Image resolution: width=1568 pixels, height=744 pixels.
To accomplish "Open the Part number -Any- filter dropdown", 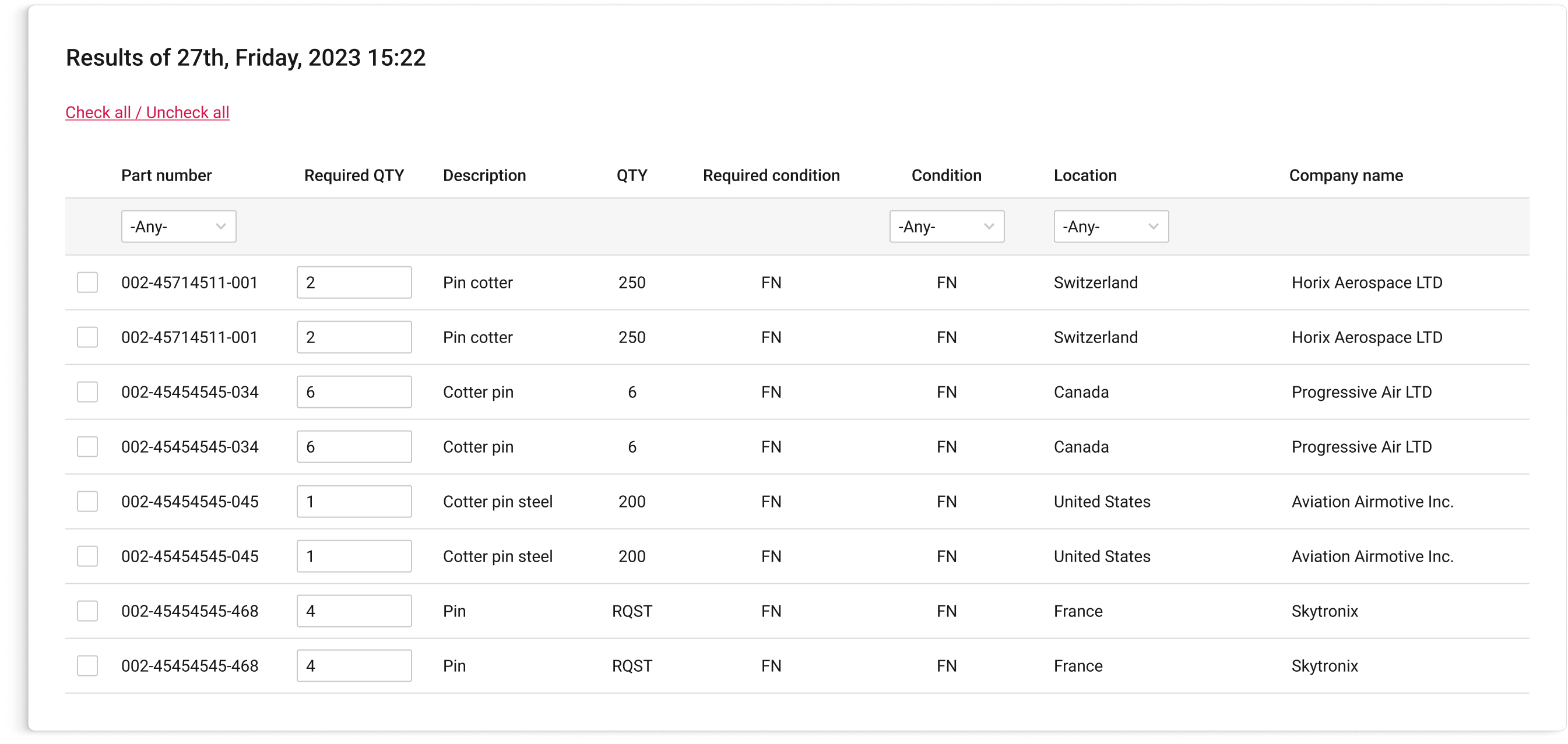I will click(178, 226).
